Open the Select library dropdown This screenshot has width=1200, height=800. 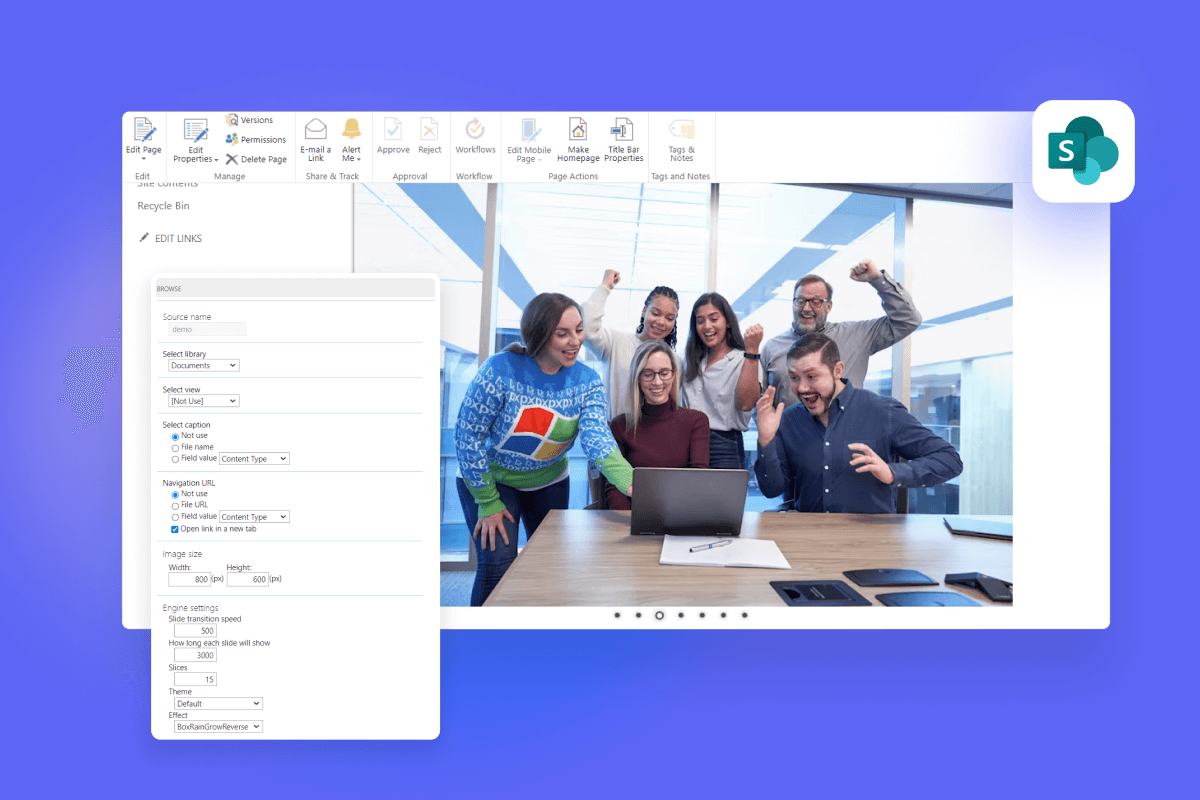coord(203,365)
